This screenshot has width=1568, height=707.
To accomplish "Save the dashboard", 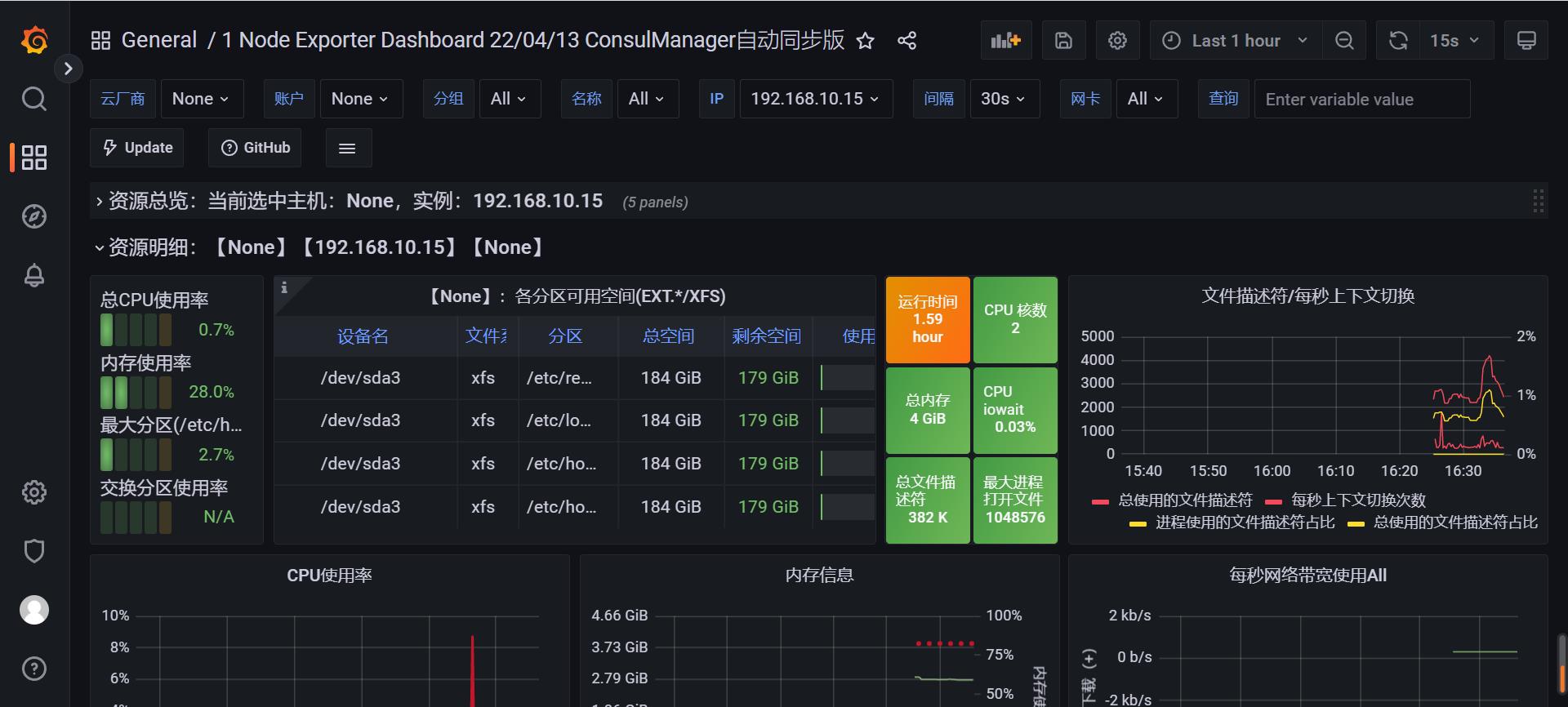I will pyautogui.click(x=1063, y=40).
